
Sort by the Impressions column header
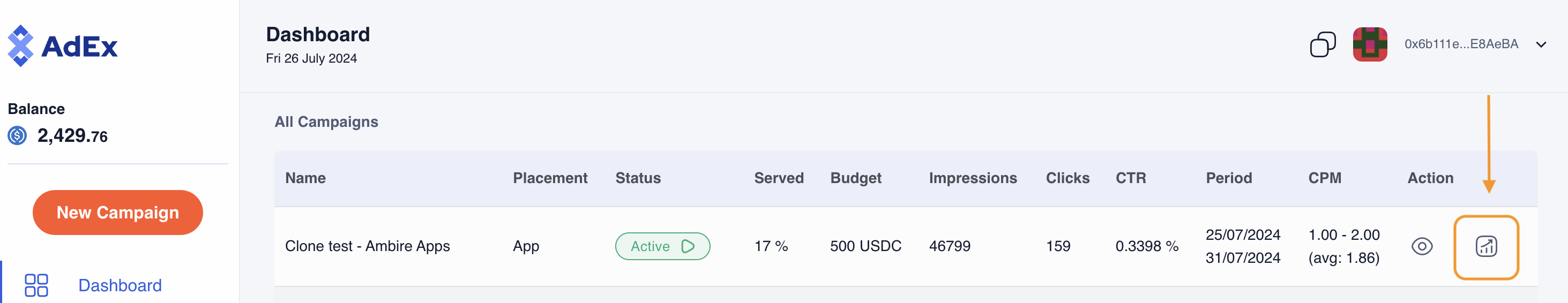coord(972,178)
